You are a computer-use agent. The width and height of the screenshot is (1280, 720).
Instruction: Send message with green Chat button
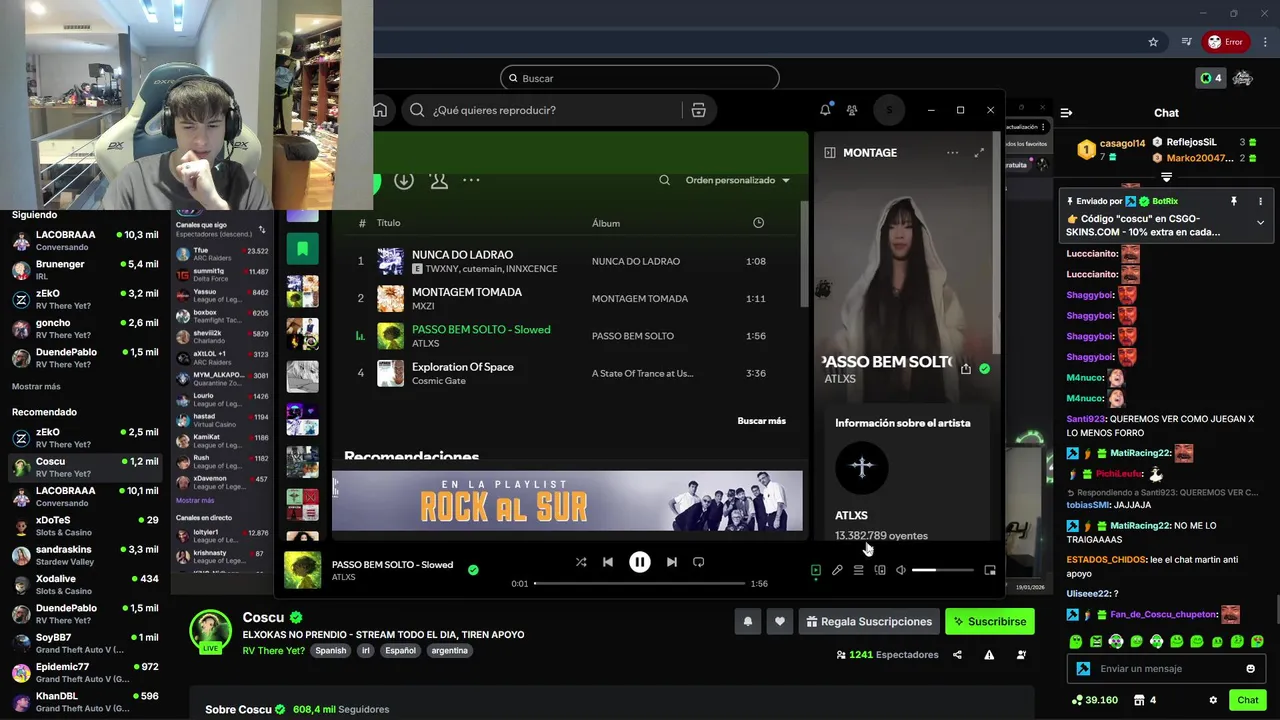point(1248,700)
